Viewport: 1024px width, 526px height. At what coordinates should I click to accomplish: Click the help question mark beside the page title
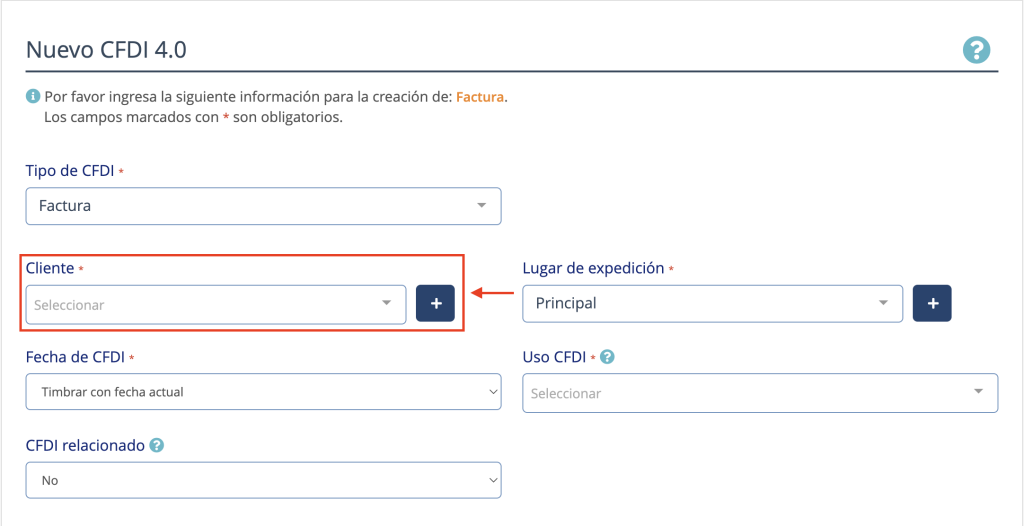[976, 50]
